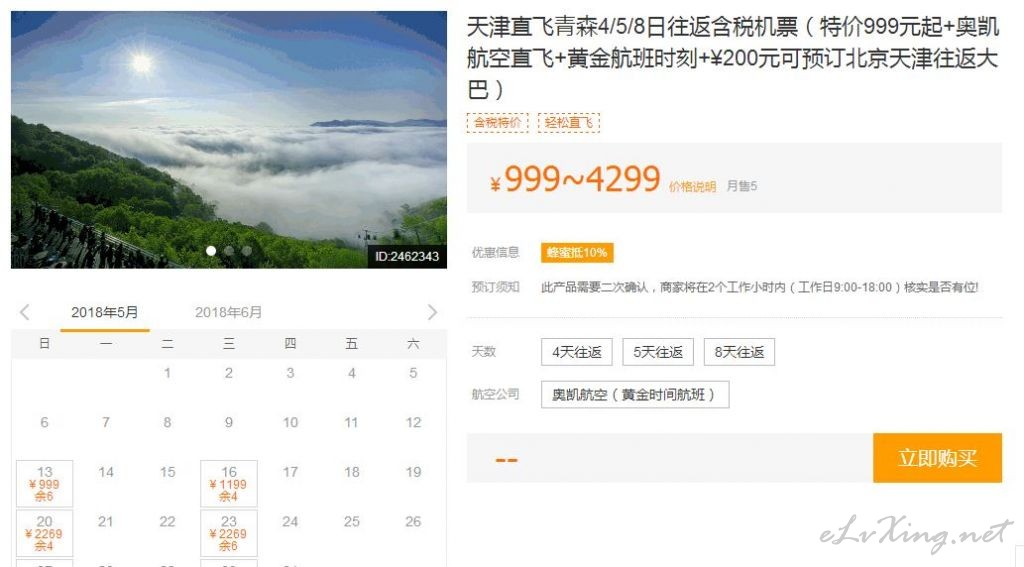Pick May 23 priced ¥2269

[x=229, y=534]
